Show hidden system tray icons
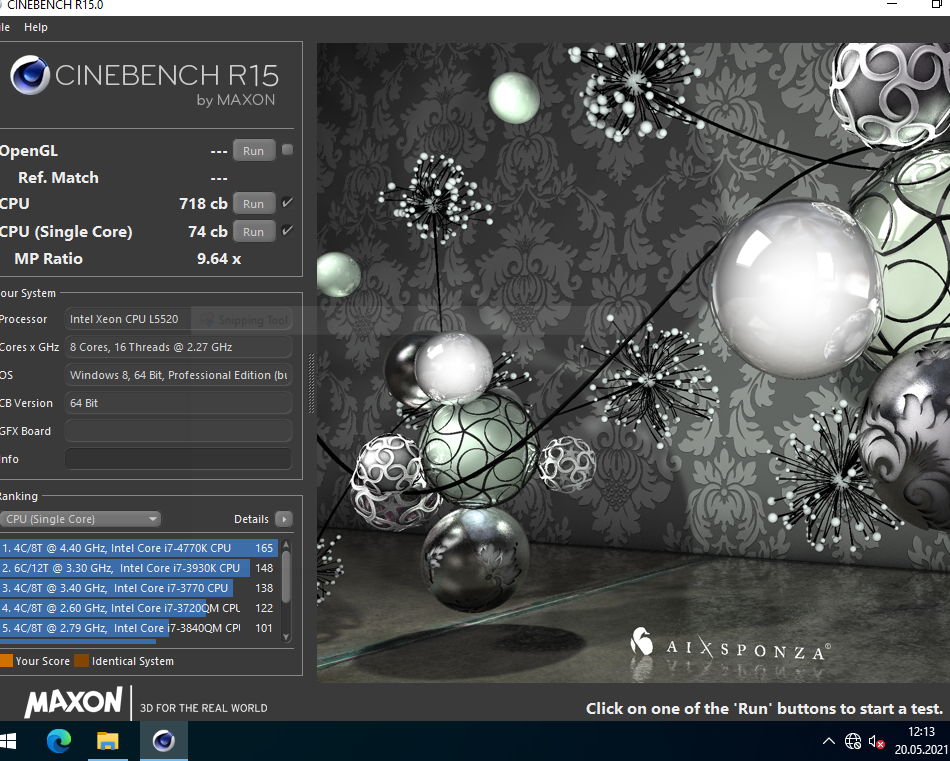950x761 pixels. 828,741
